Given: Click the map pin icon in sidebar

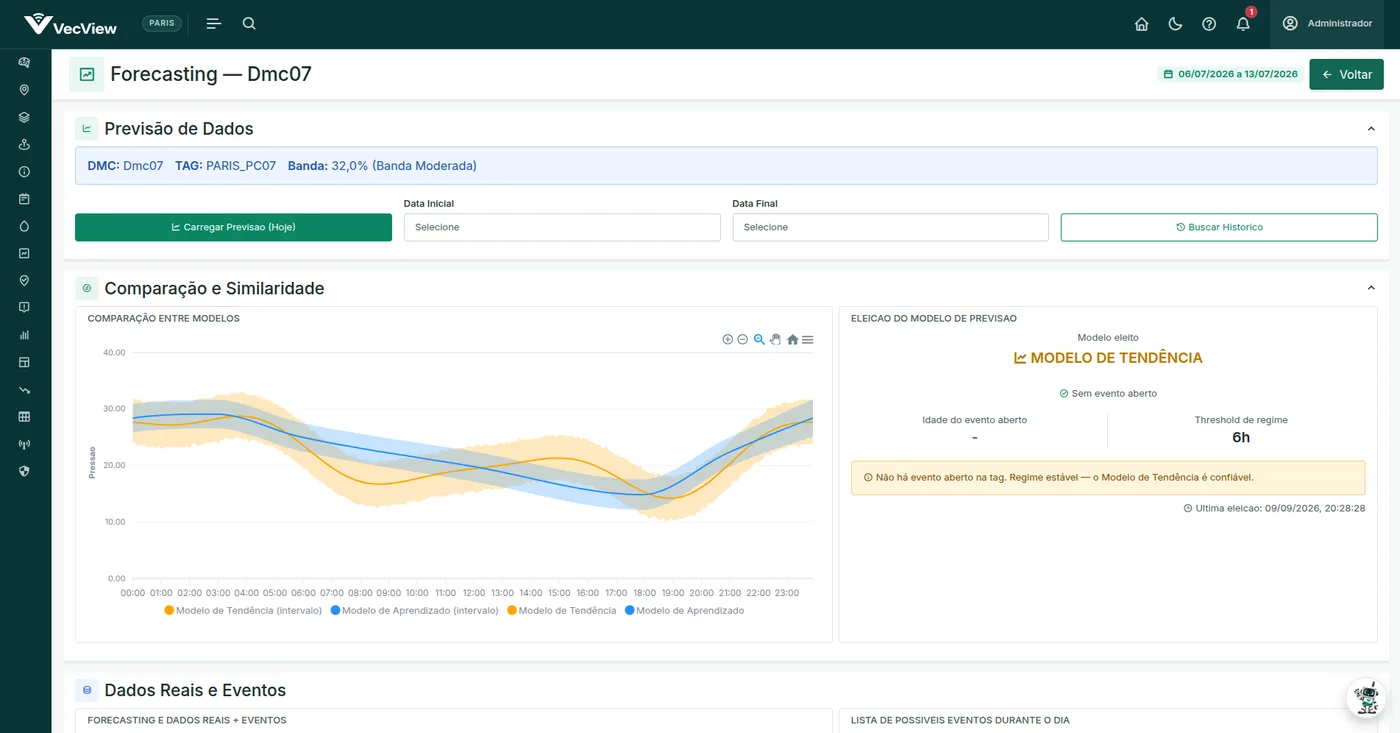Looking at the screenshot, I should (24, 90).
